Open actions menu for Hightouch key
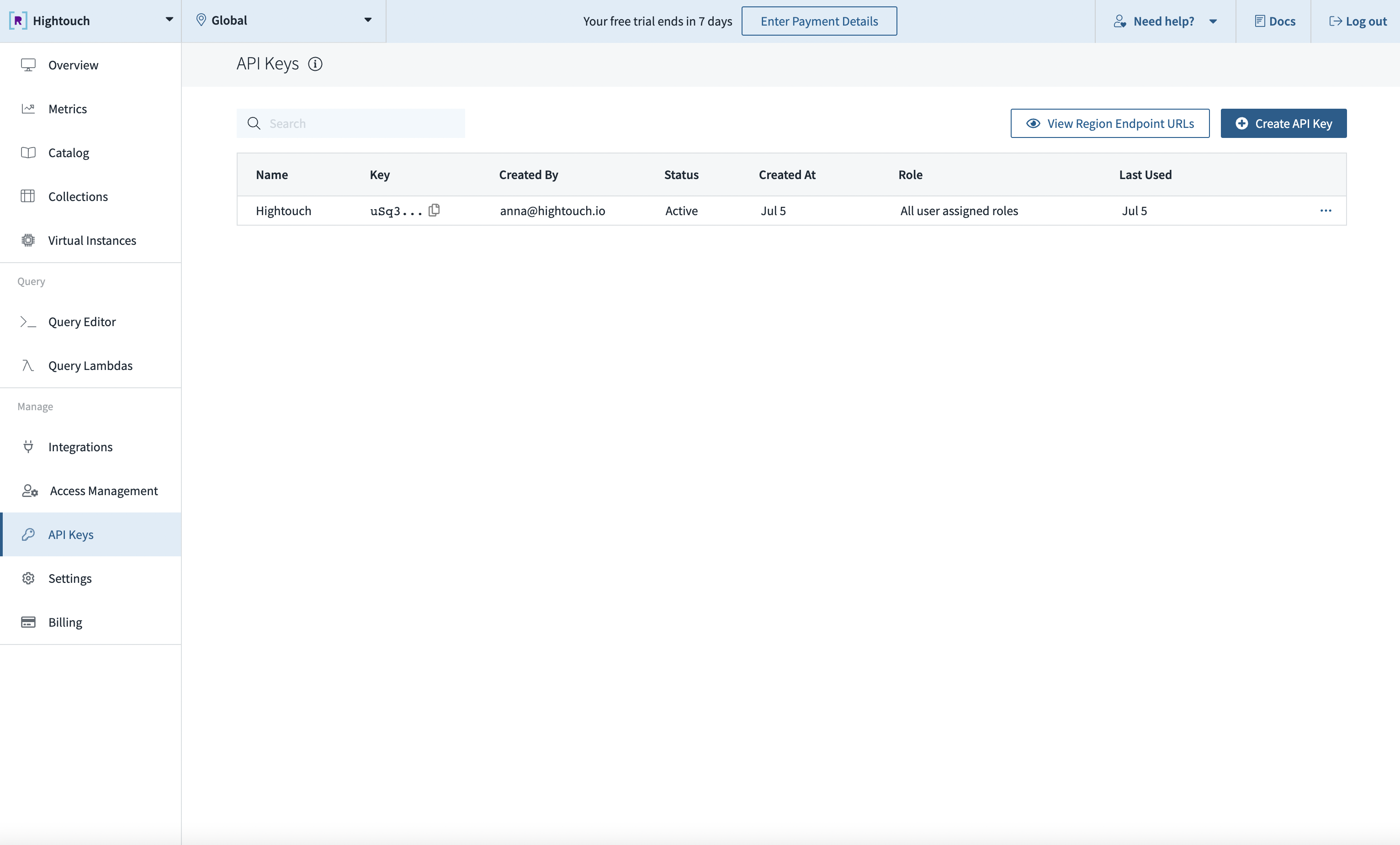 pos(1326,211)
